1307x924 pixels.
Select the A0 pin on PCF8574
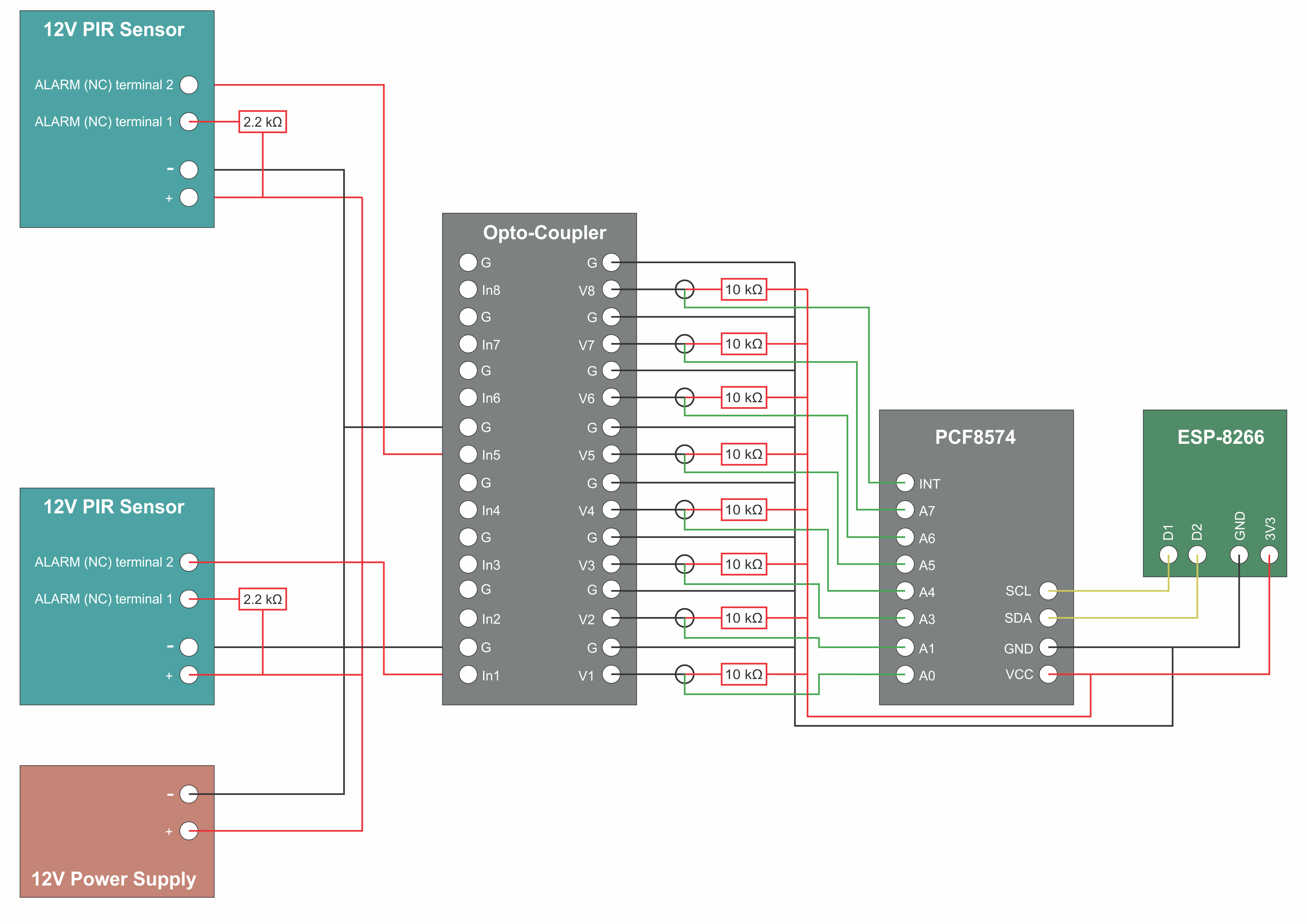tap(905, 675)
